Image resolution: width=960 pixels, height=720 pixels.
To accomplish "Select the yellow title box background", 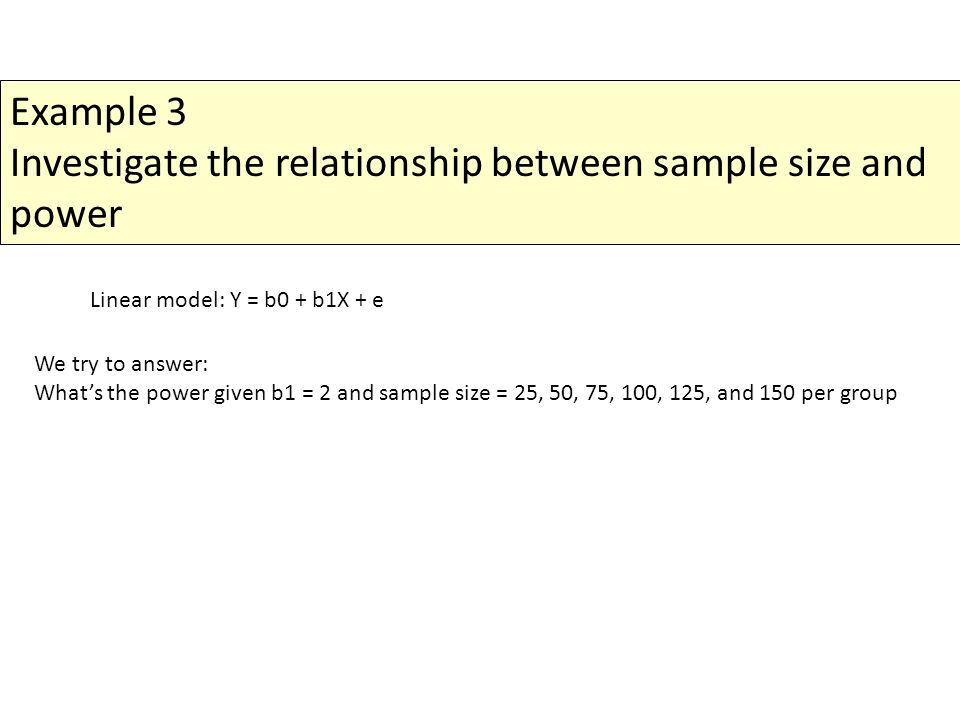I will 480,162.
